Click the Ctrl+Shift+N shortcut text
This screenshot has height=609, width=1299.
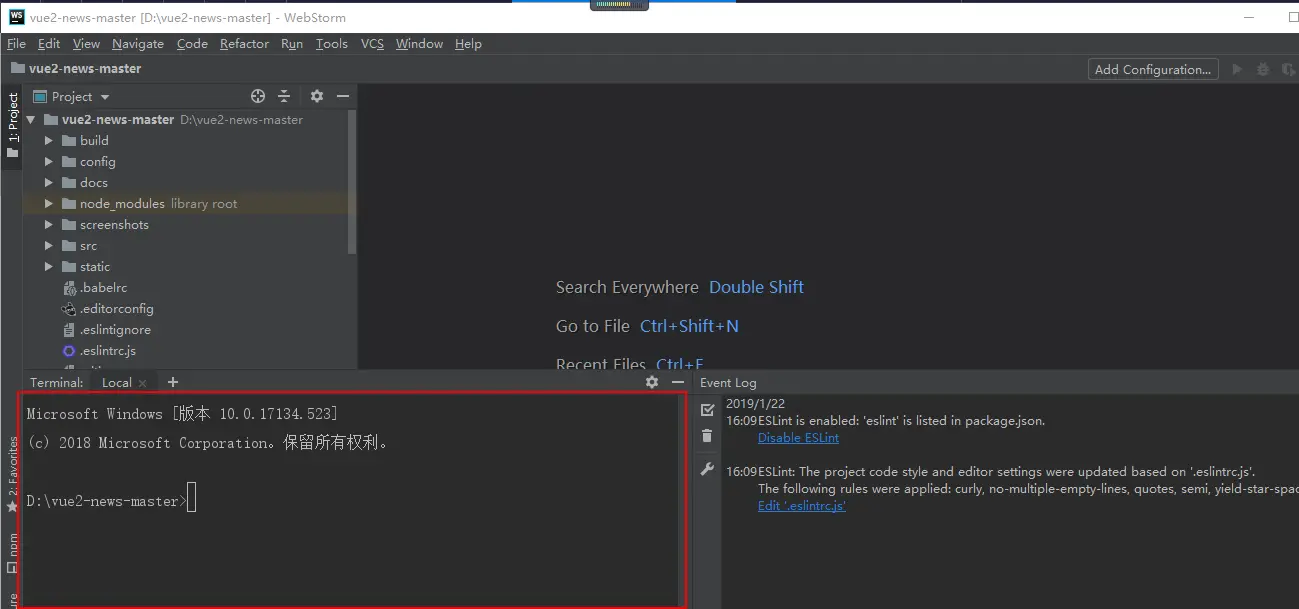[689, 326]
